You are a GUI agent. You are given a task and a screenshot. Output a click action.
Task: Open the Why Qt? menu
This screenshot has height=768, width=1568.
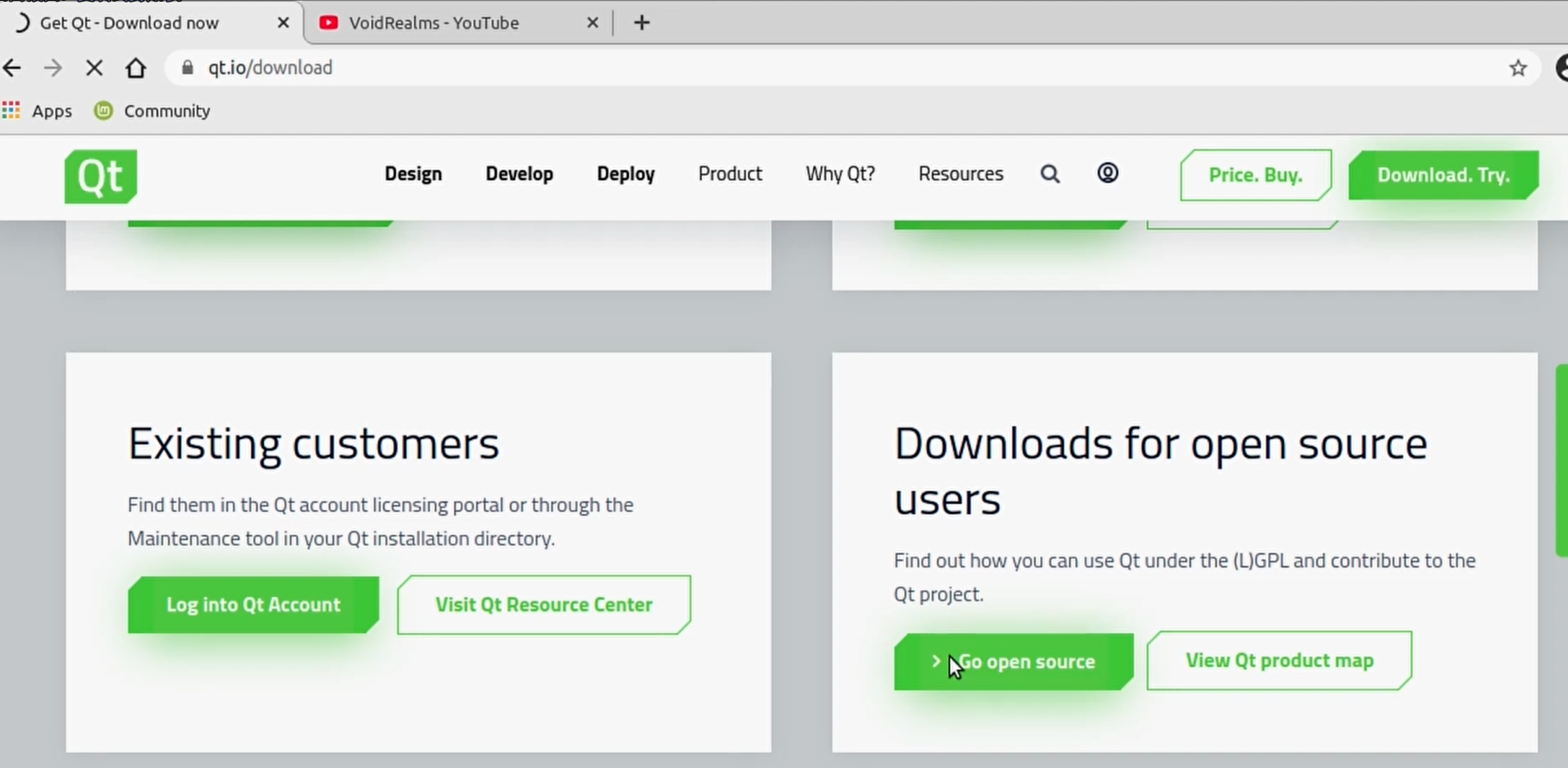pyautogui.click(x=841, y=173)
